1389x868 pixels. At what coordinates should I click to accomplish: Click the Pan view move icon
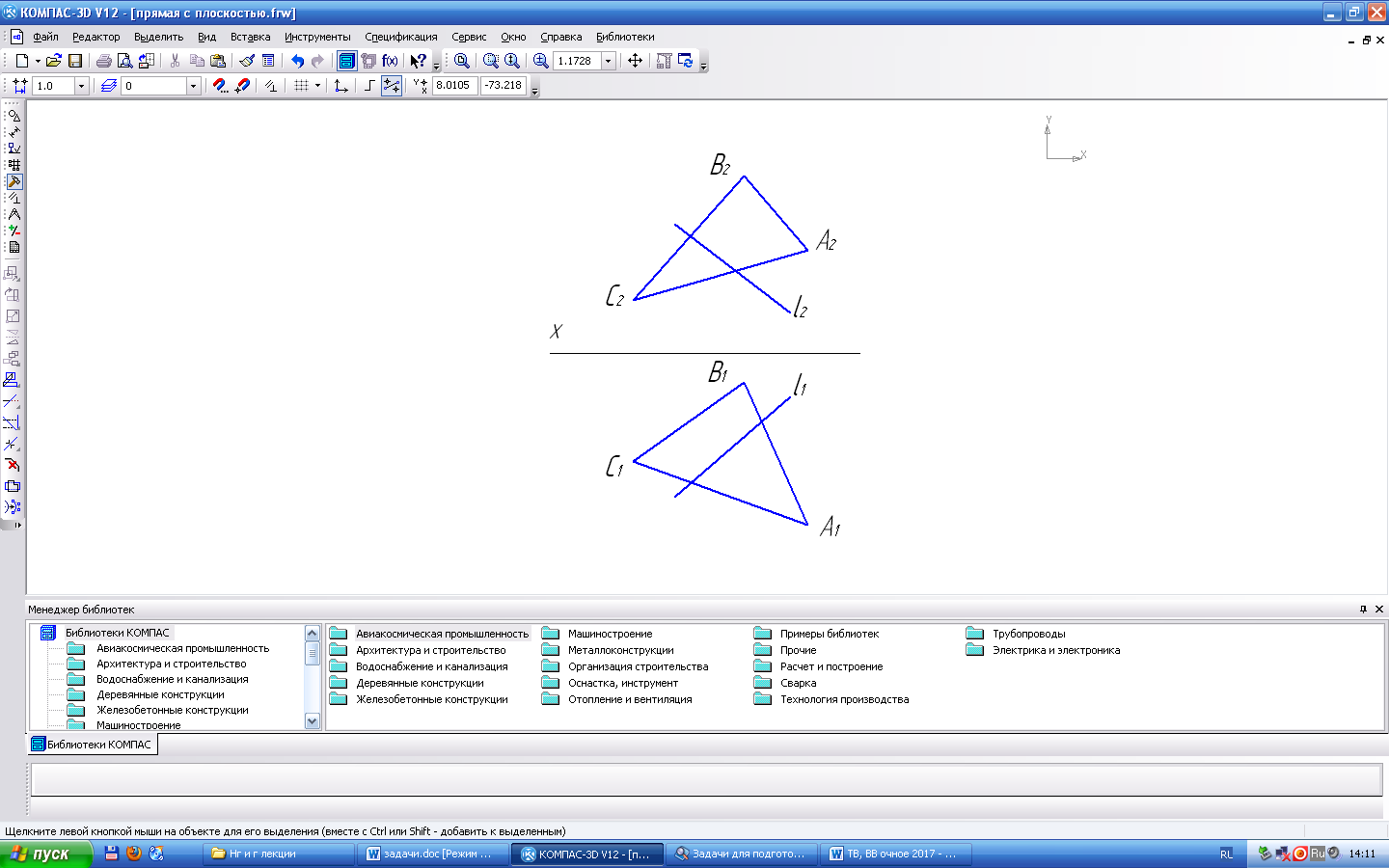[635, 61]
